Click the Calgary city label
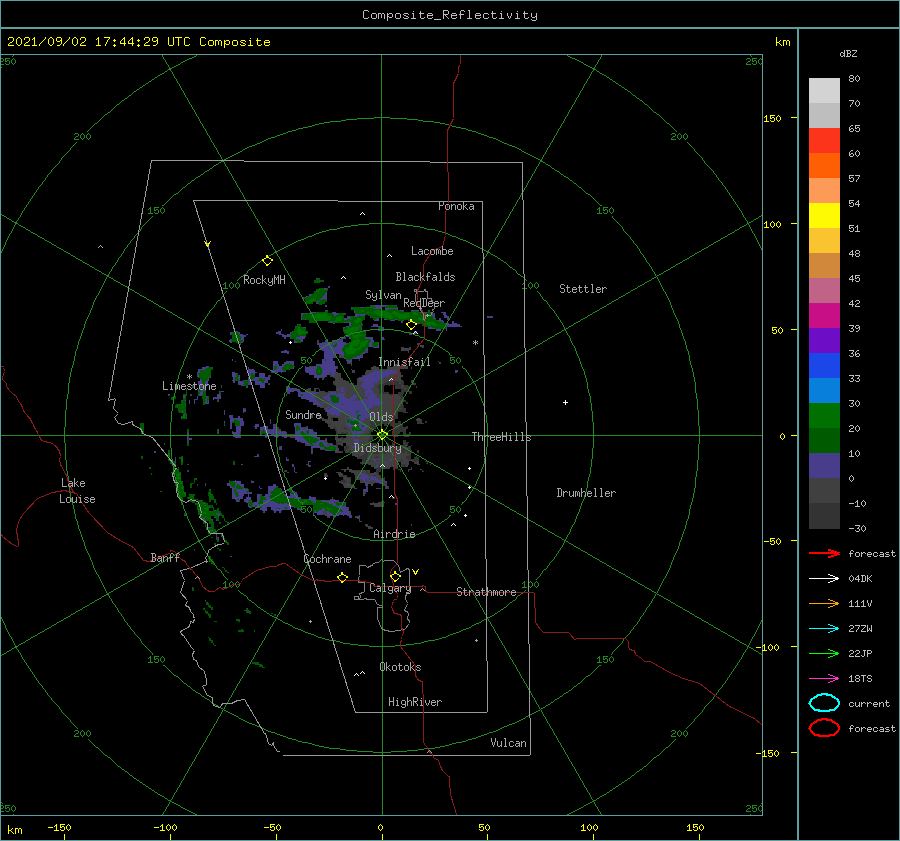The image size is (900, 841). point(390,588)
